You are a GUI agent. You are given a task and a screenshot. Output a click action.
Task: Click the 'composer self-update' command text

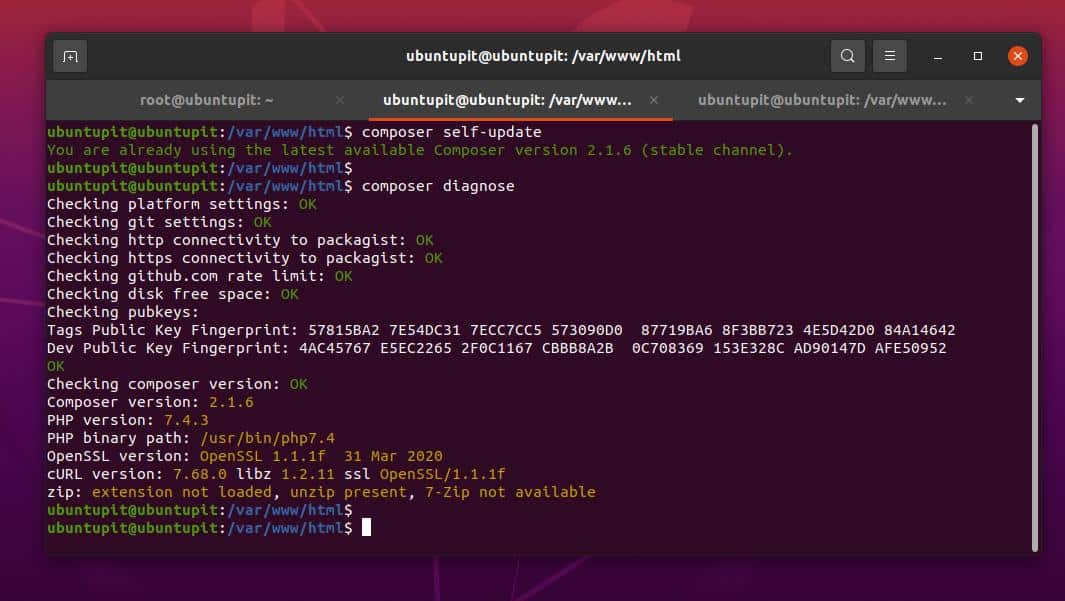[452, 132]
